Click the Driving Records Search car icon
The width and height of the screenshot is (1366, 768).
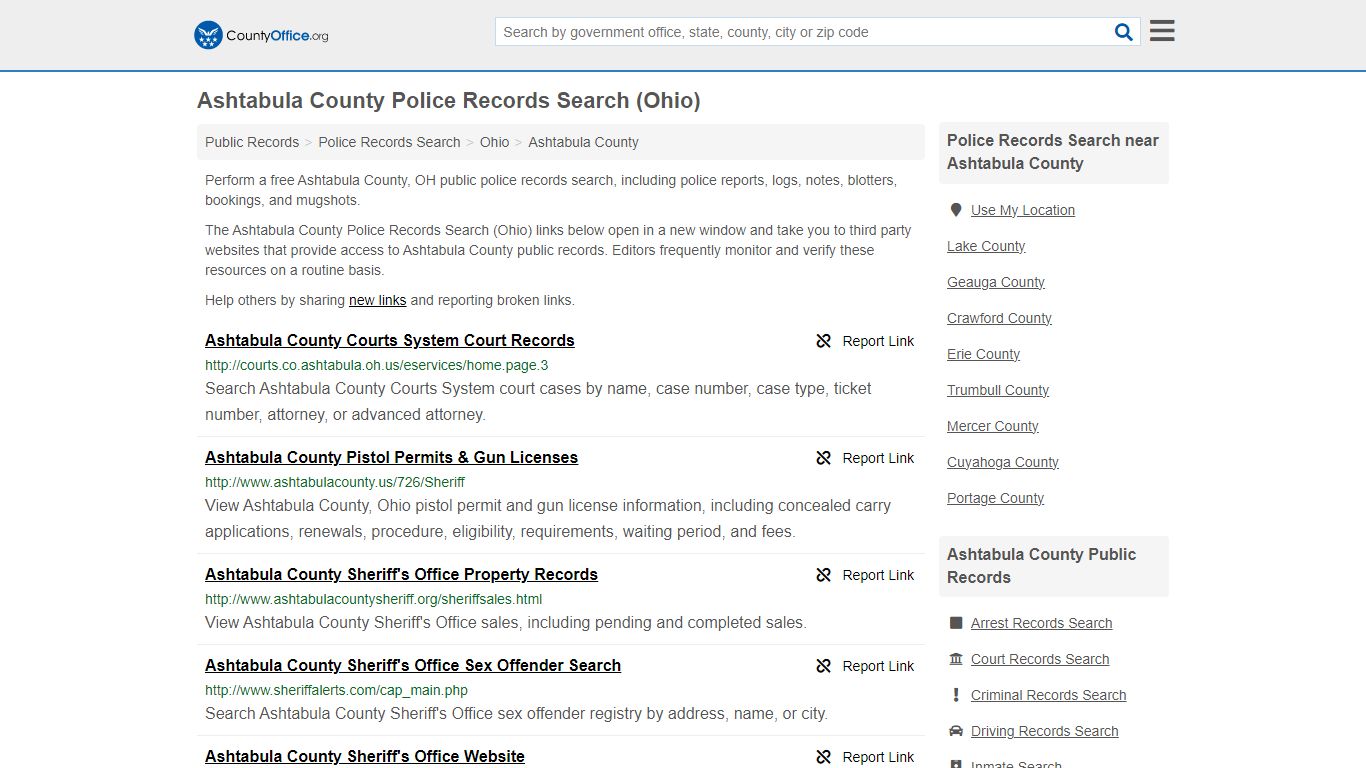[956, 731]
